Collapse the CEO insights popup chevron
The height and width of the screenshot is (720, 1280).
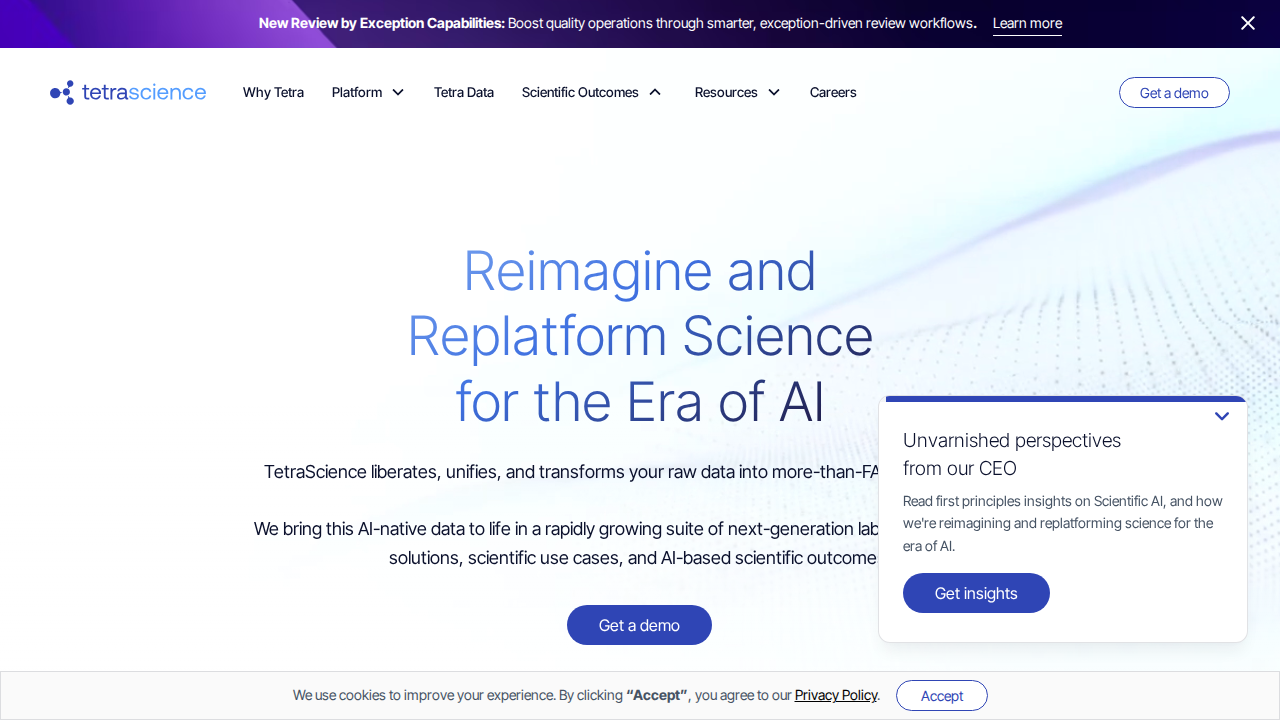pyautogui.click(x=1222, y=416)
